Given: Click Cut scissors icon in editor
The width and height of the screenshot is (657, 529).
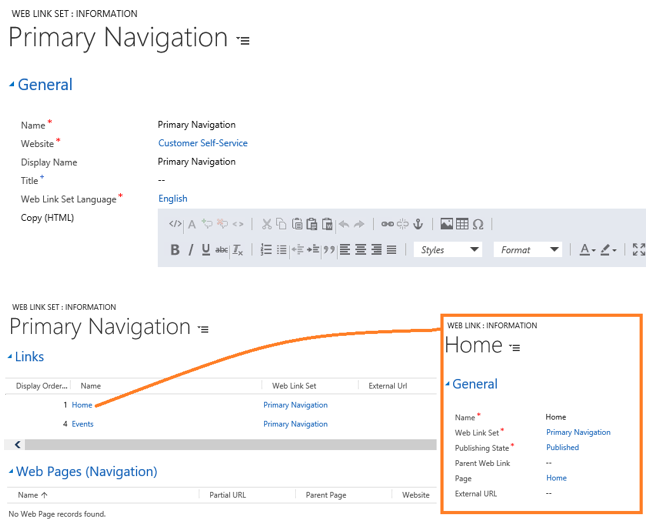Looking at the screenshot, I should 266,224.
